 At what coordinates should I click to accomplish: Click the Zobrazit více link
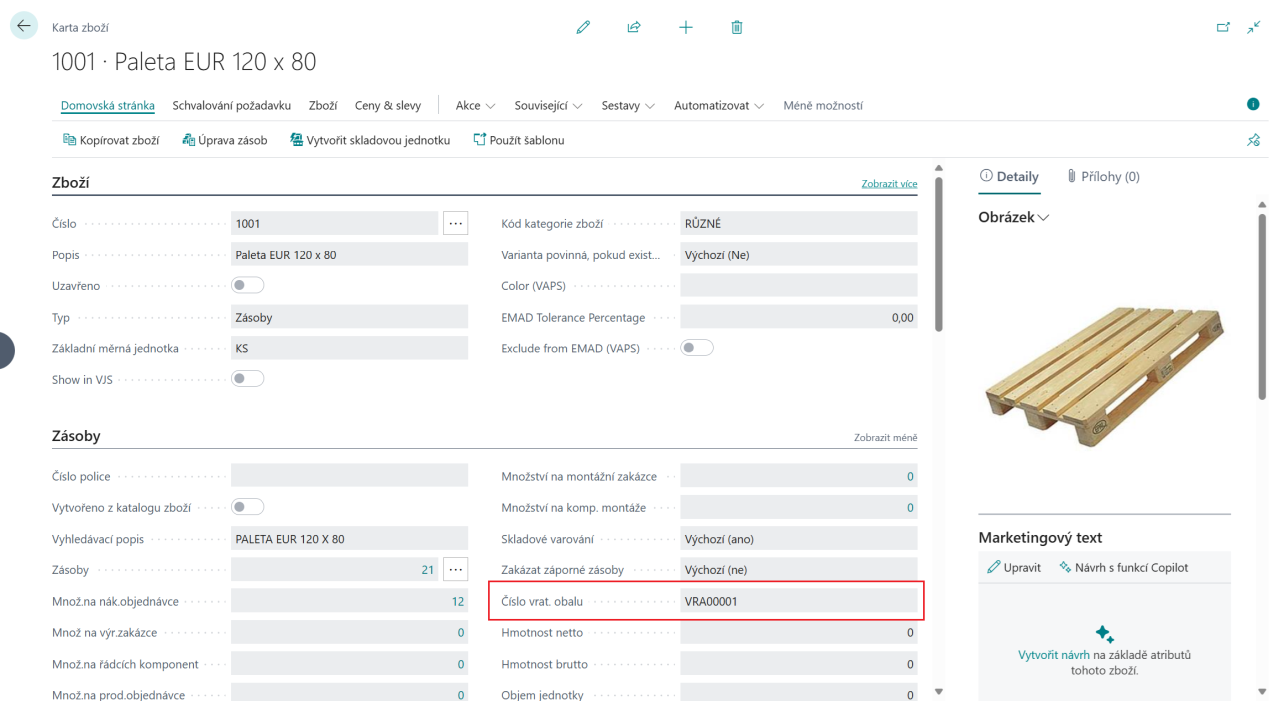pyautogui.click(x=889, y=184)
